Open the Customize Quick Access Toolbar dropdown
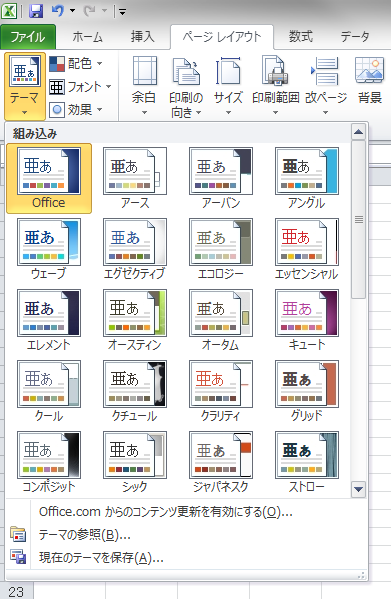The image size is (391, 599). pyautogui.click(x=122, y=12)
